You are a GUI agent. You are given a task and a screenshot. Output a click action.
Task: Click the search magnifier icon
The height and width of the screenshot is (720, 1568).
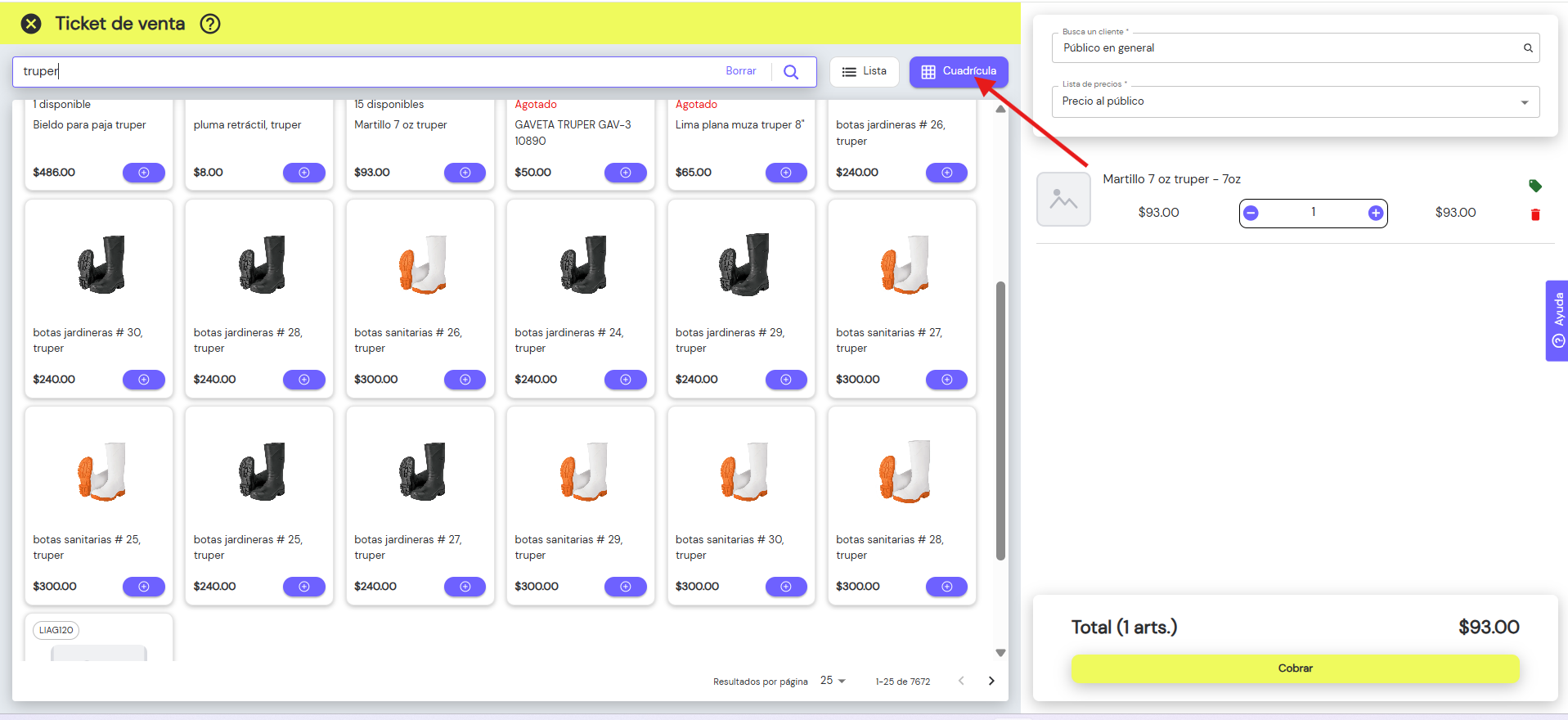point(791,72)
